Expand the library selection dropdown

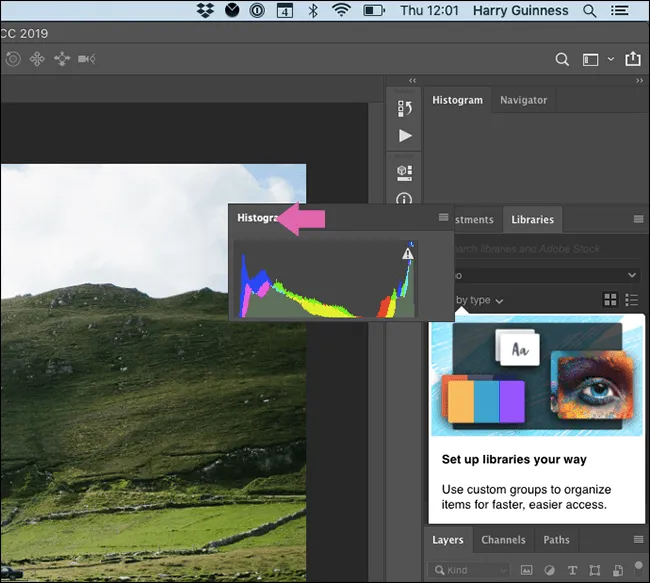point(631,275)
